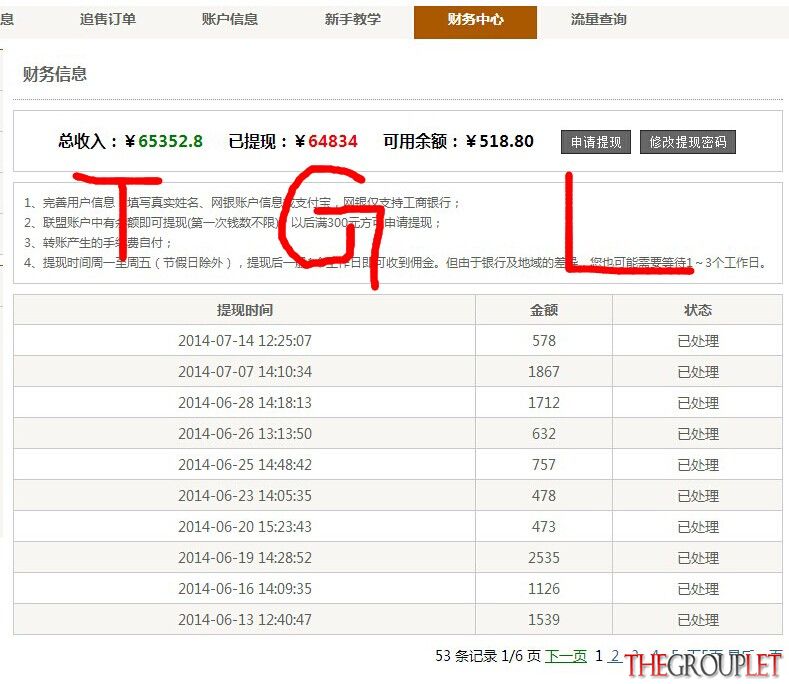
Task: Click the amount 473
Action: click(544, 526)
